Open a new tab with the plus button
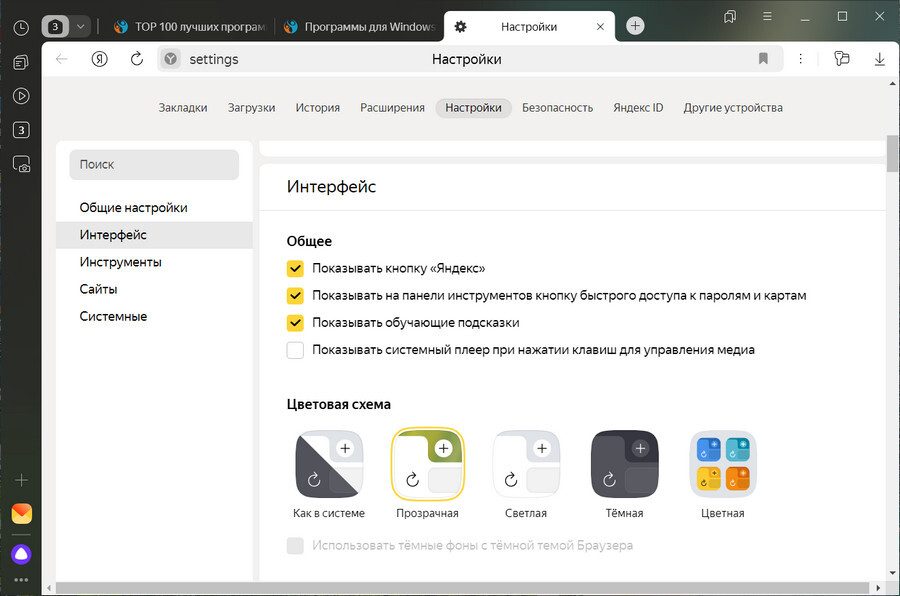This screenshot has height=596, width=900. tap(635, 26)
